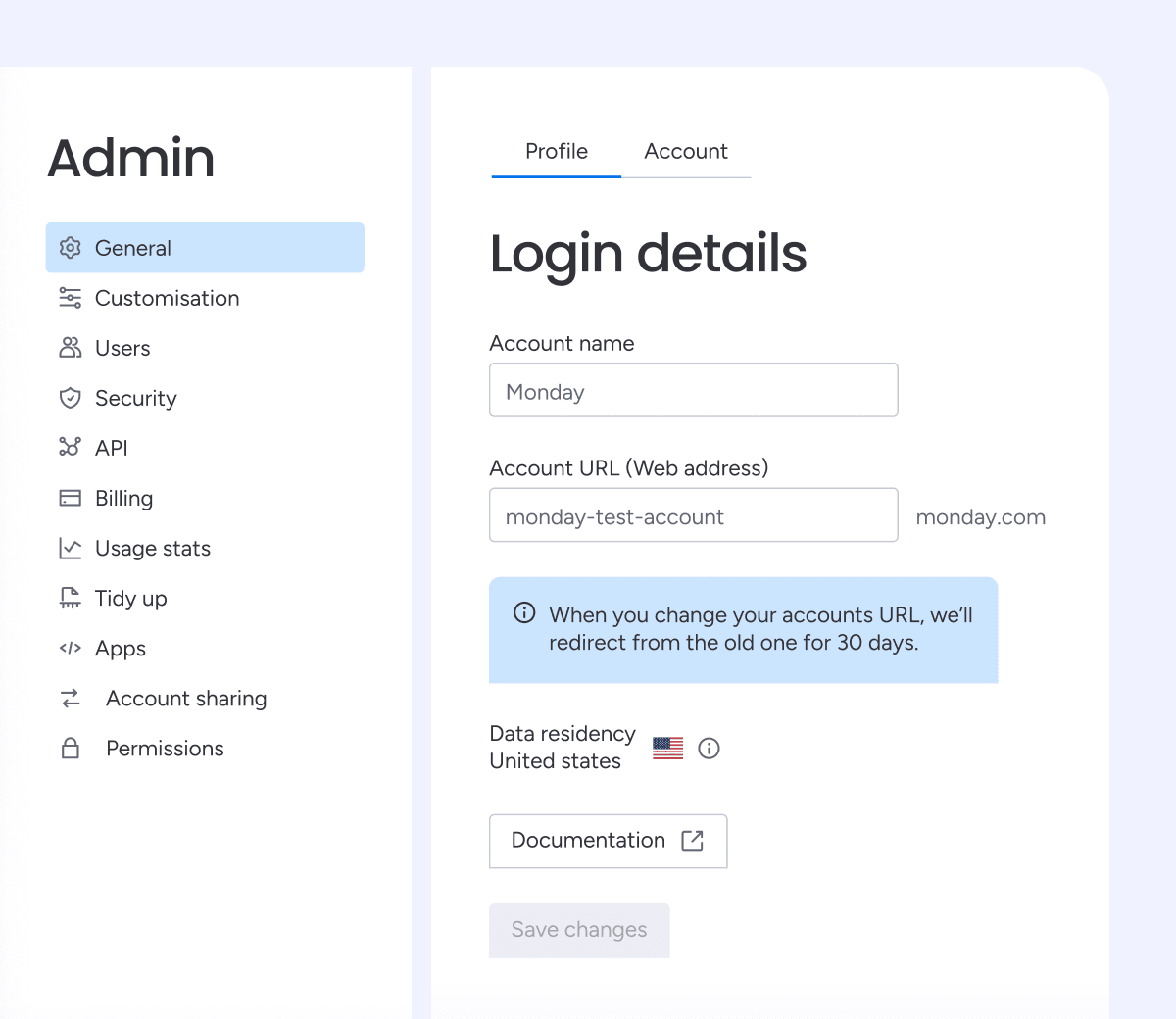Screen dimensions: 1176x1019
Task: Click the Customisation sliders icon
Action: point(70,298)
